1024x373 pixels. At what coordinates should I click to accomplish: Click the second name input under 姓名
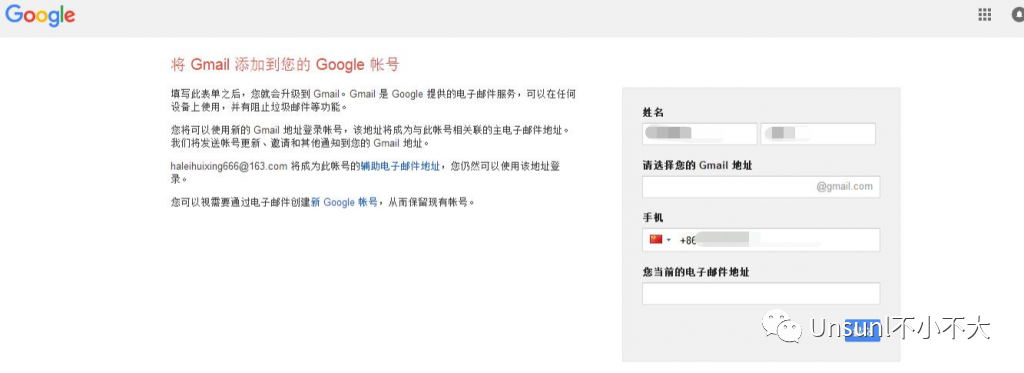[818, 134]
